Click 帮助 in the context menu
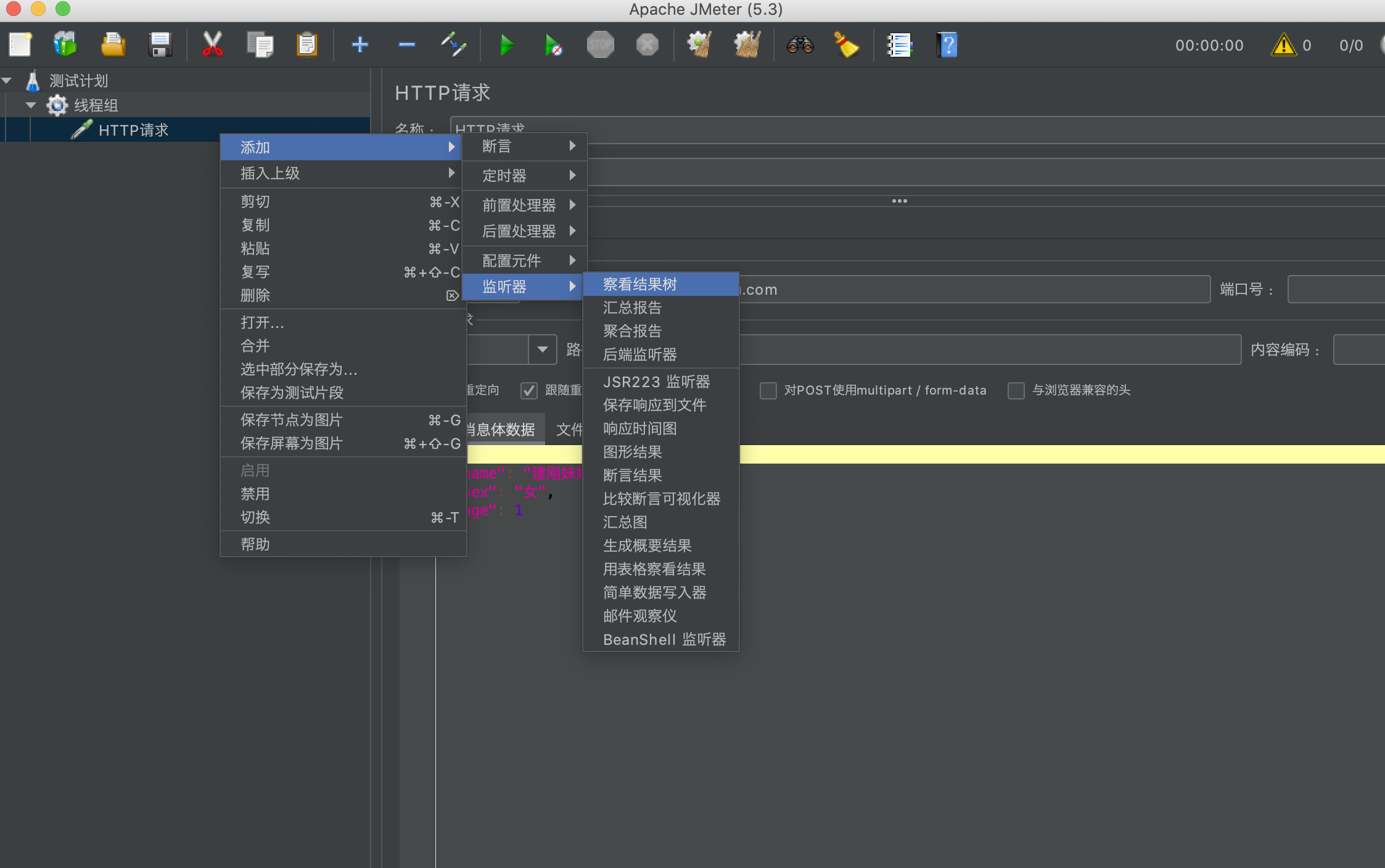Viewport: 1385px width, 868px height. [x=343, y=544]
